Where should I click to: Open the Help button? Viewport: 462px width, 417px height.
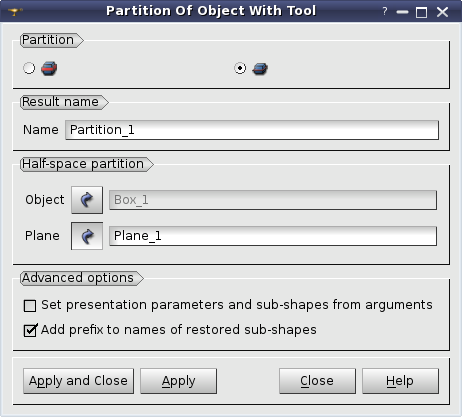click(x=400, y=381)
